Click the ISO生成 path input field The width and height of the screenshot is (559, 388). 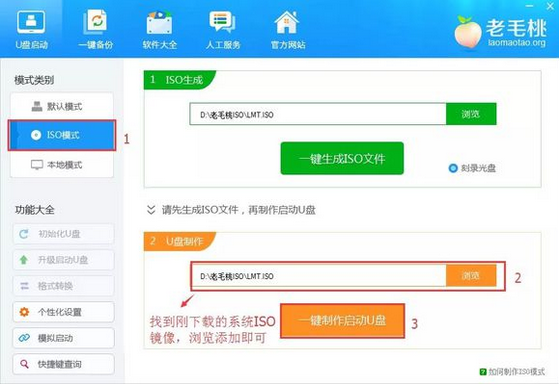(x=318, y=114)
